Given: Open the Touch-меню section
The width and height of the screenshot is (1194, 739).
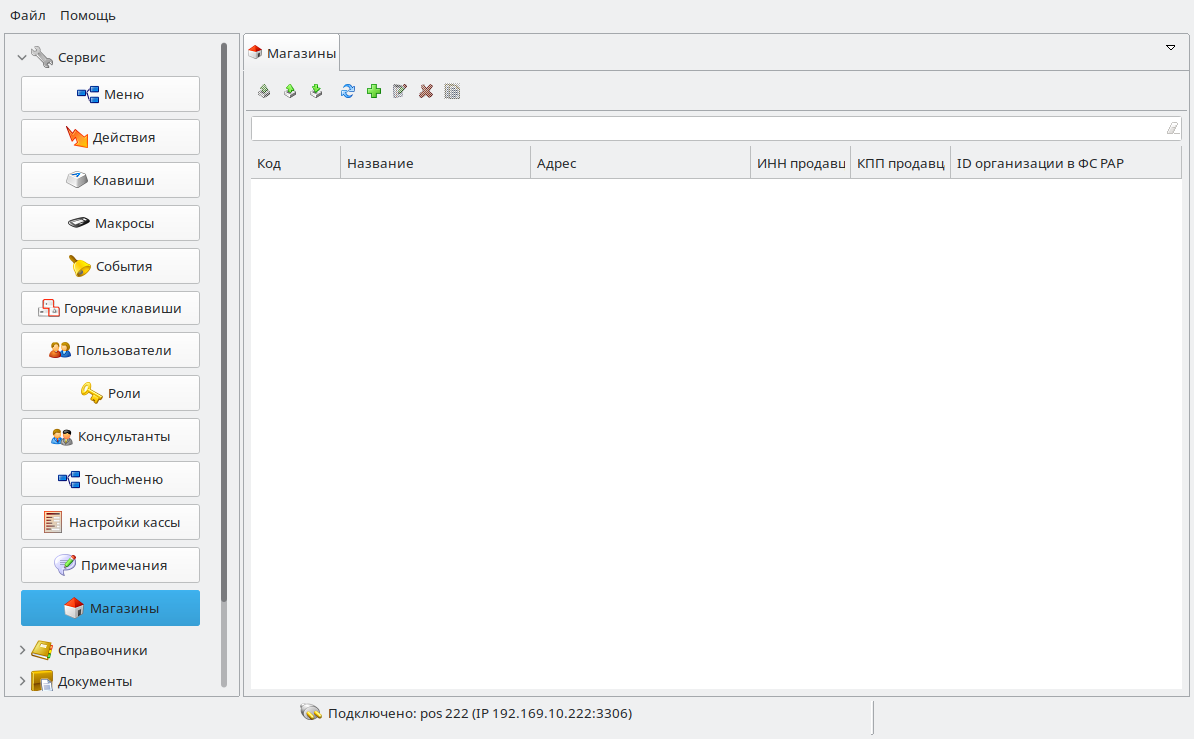Looking at the screenshot, I should click(x=110, y=479).
